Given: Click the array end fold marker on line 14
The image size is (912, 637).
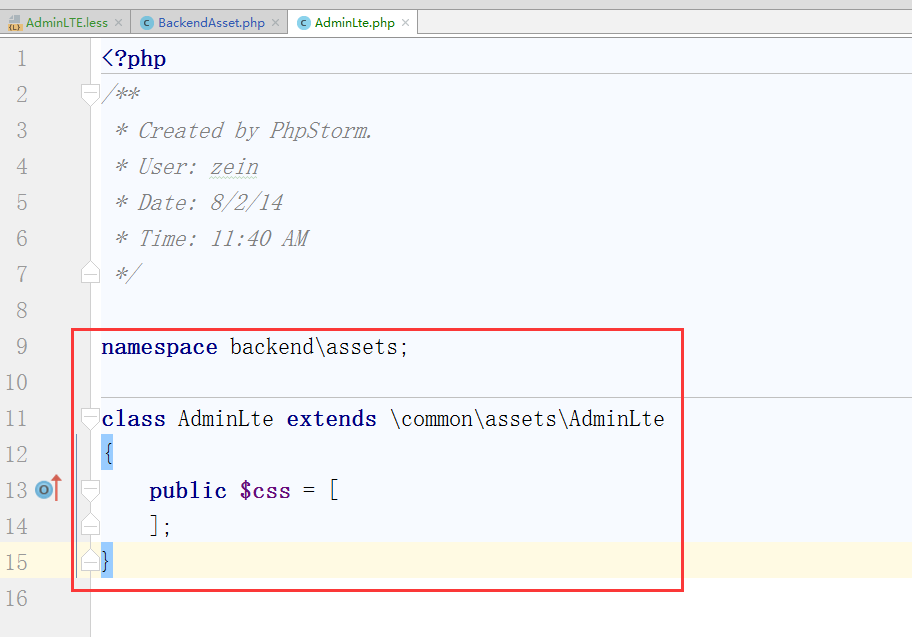Looking at the screenshot, I should (x=90, y=524).
